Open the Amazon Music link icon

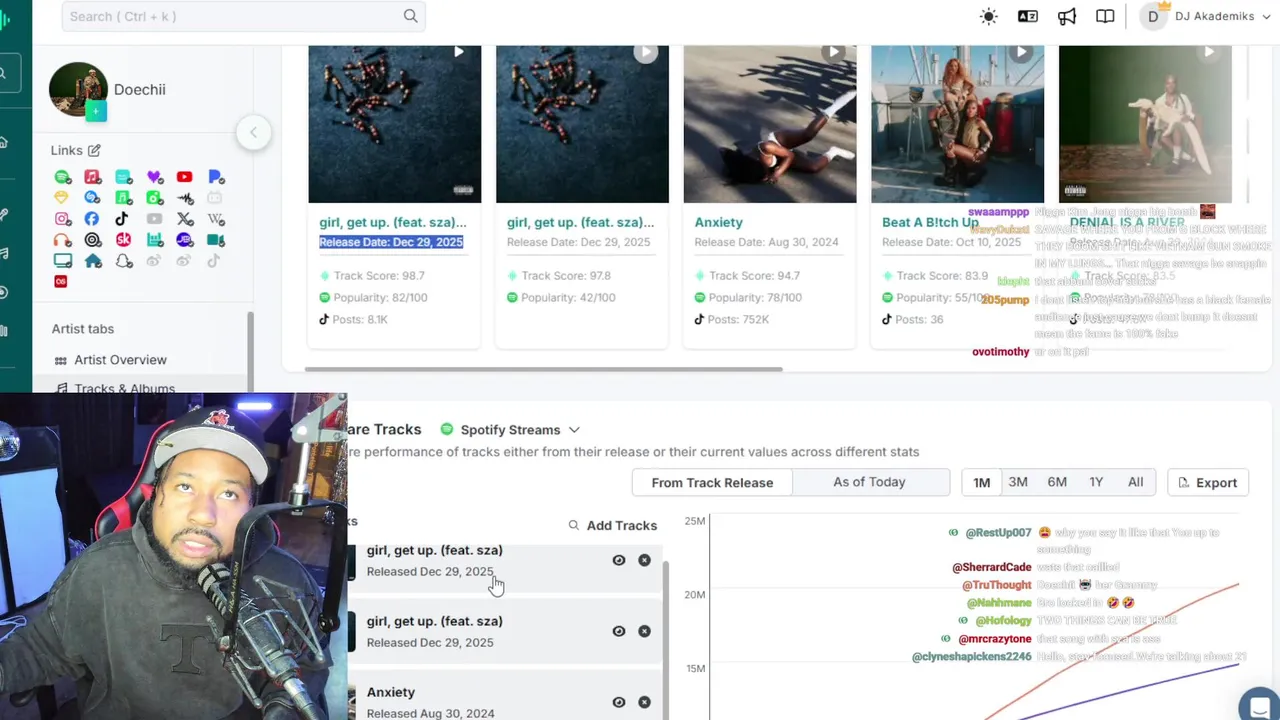(x=123, y=177)
